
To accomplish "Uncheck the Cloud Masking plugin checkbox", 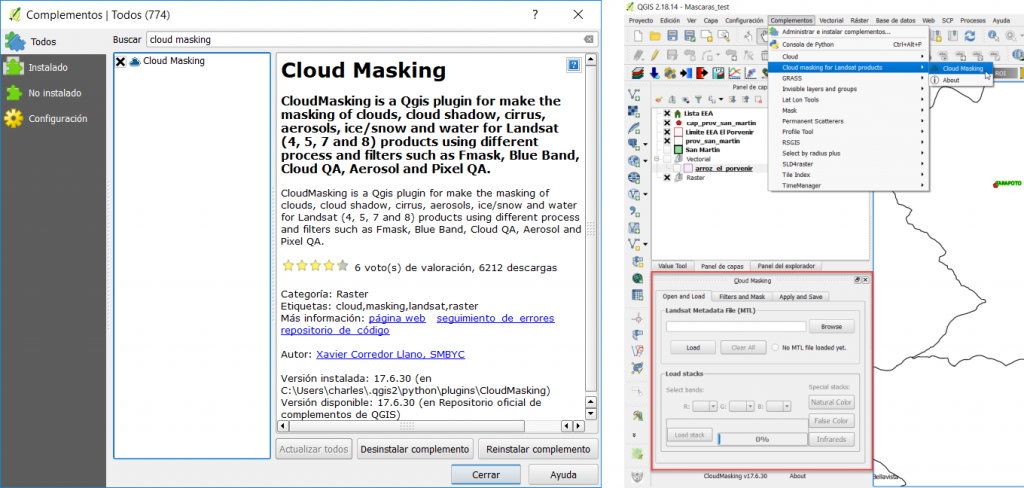I will click(121, 61).
